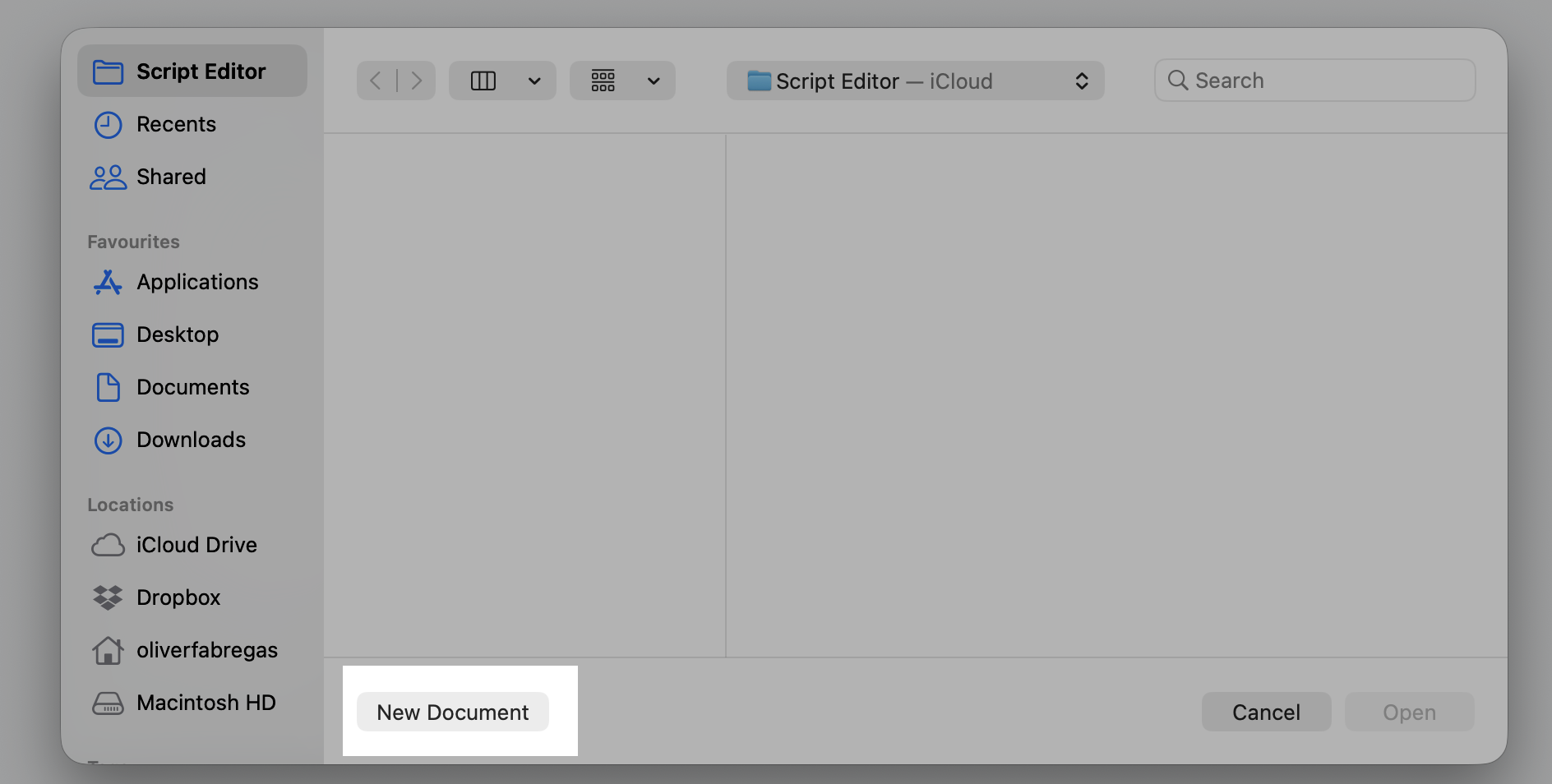The height and width of the screenshot is (784, 1552).
Task: Click the Open button
Action: click(1409, 712)
